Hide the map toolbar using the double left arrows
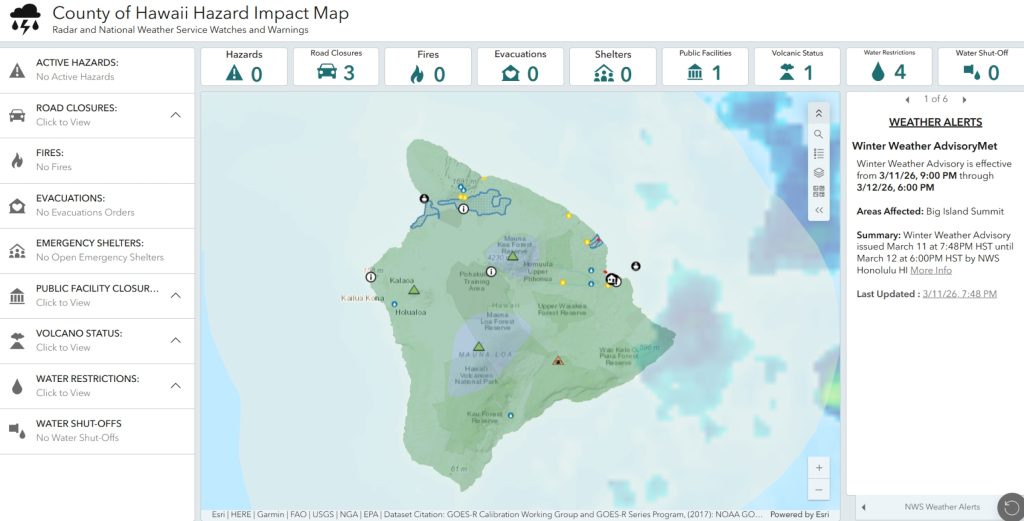Image resolution: width=1024 pixels, height=521 pixels. (x=818, y=210)
